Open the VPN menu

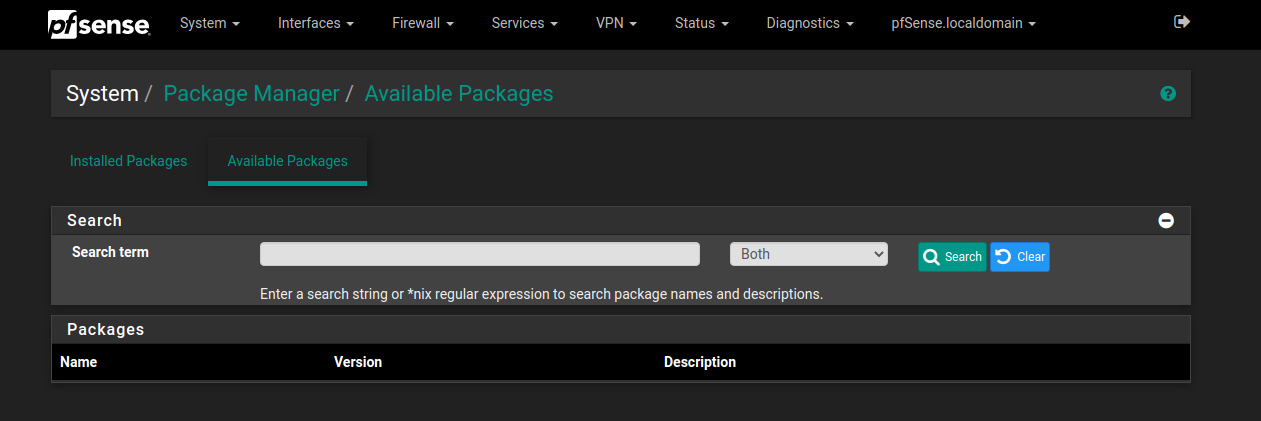click(x=616, y=22)
